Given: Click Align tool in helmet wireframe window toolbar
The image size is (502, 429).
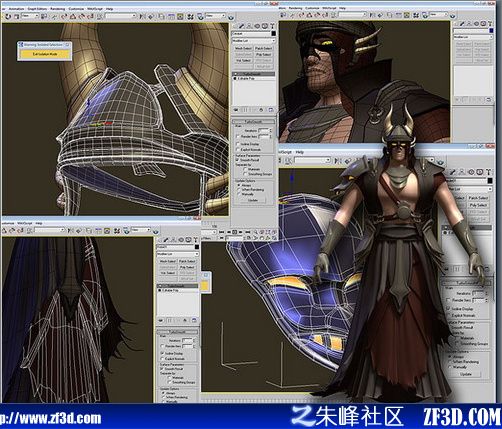Looking at the screenshot, I should pos(151,16).
